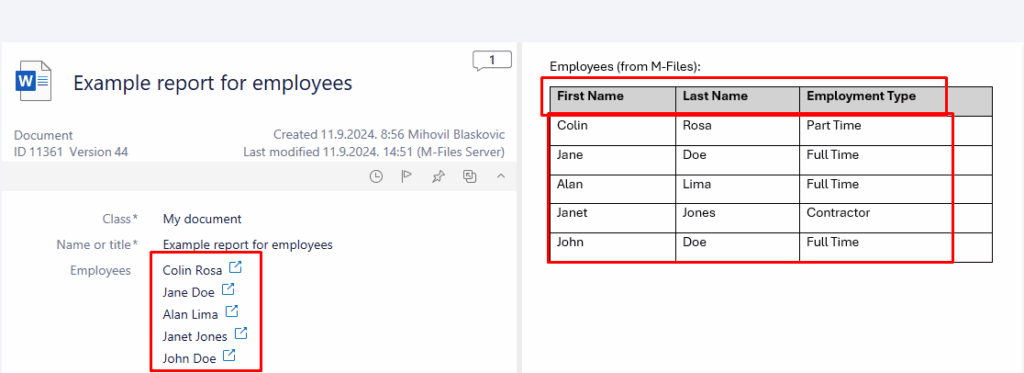This screenshot has width=1024, height=373.
Task: Select the First Name column header cell
Action: 613,101
